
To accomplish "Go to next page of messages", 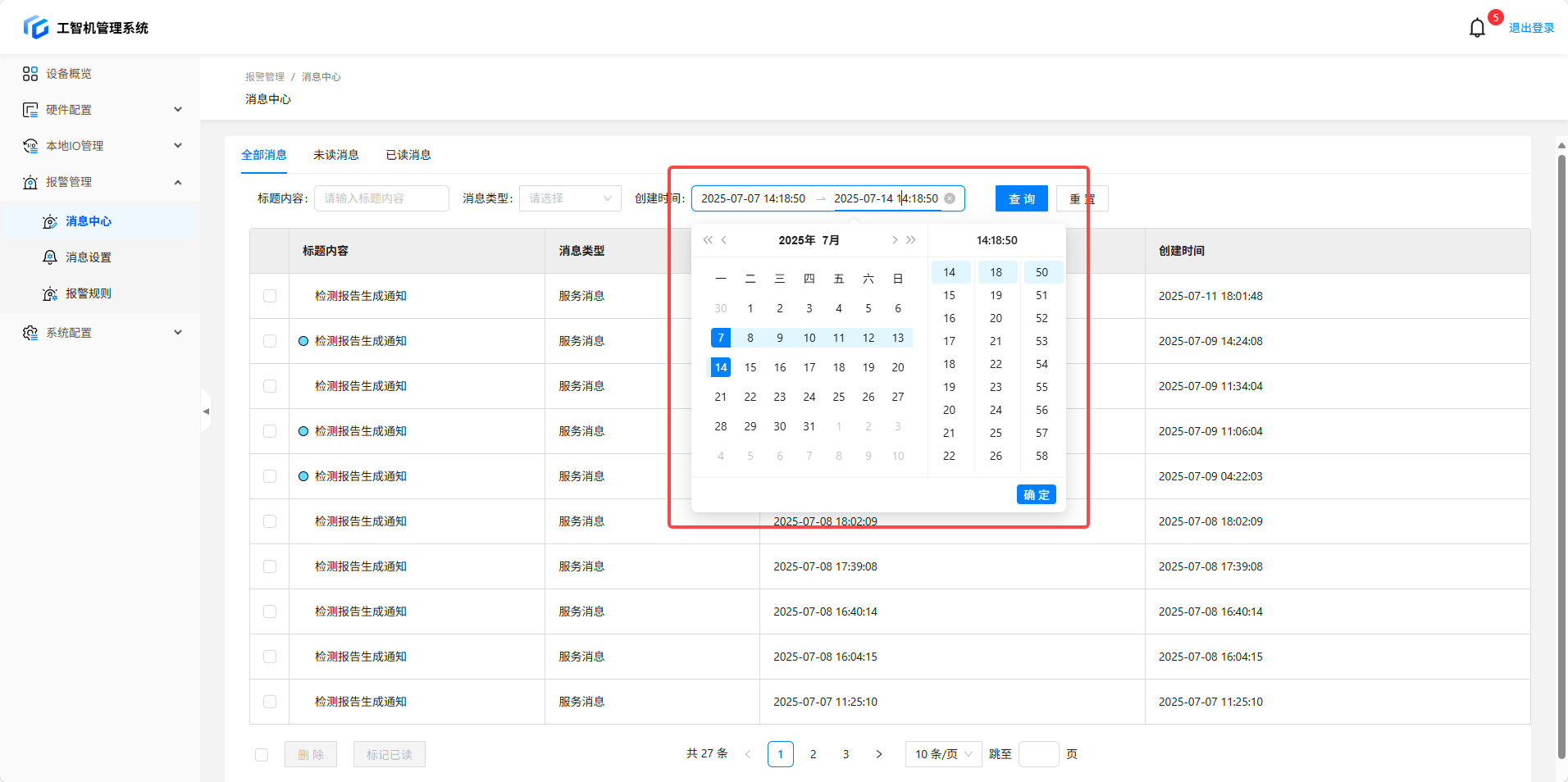I will [878, 754].
